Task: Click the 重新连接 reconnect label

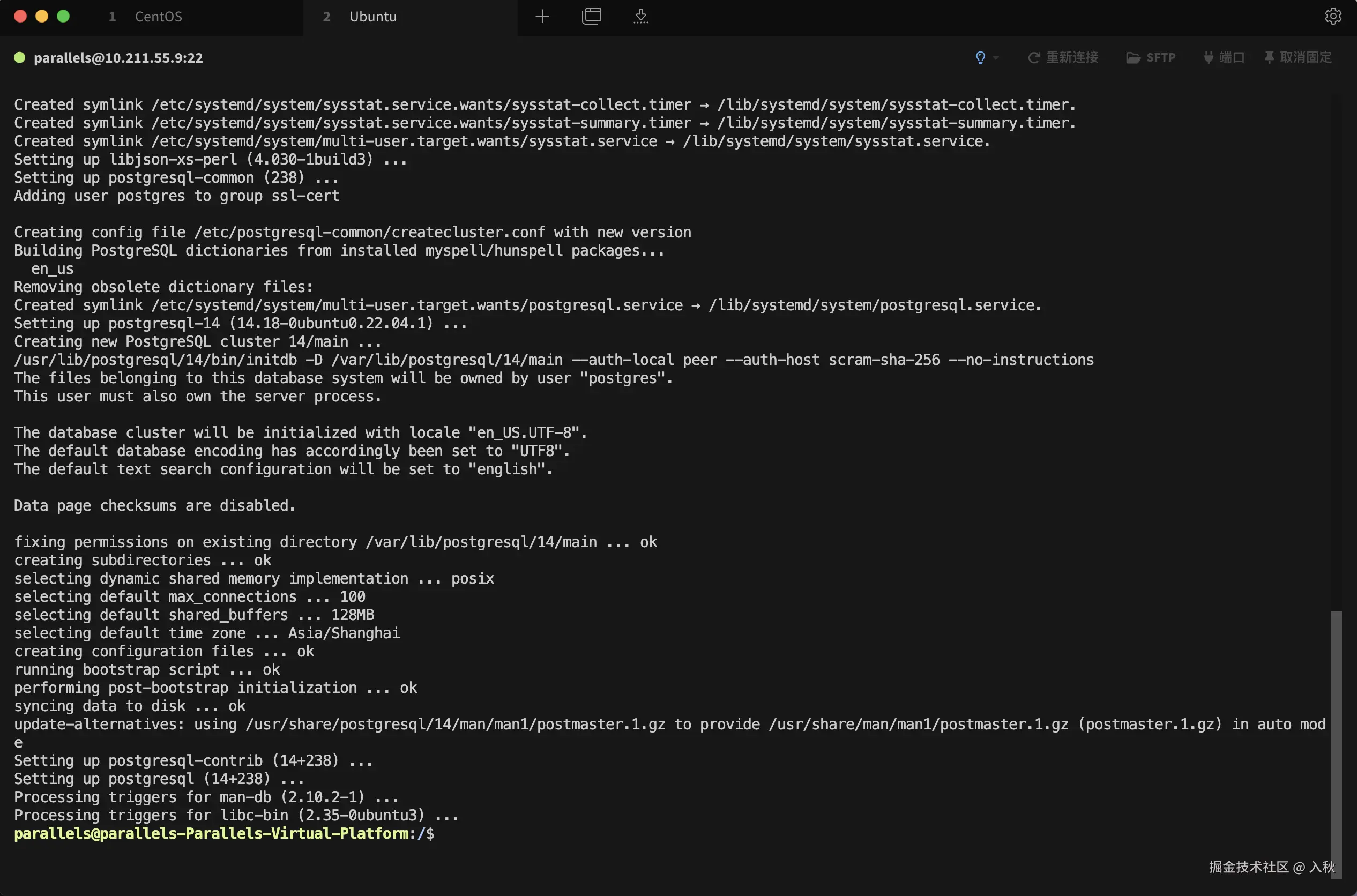Action: tap(1072, 58)
